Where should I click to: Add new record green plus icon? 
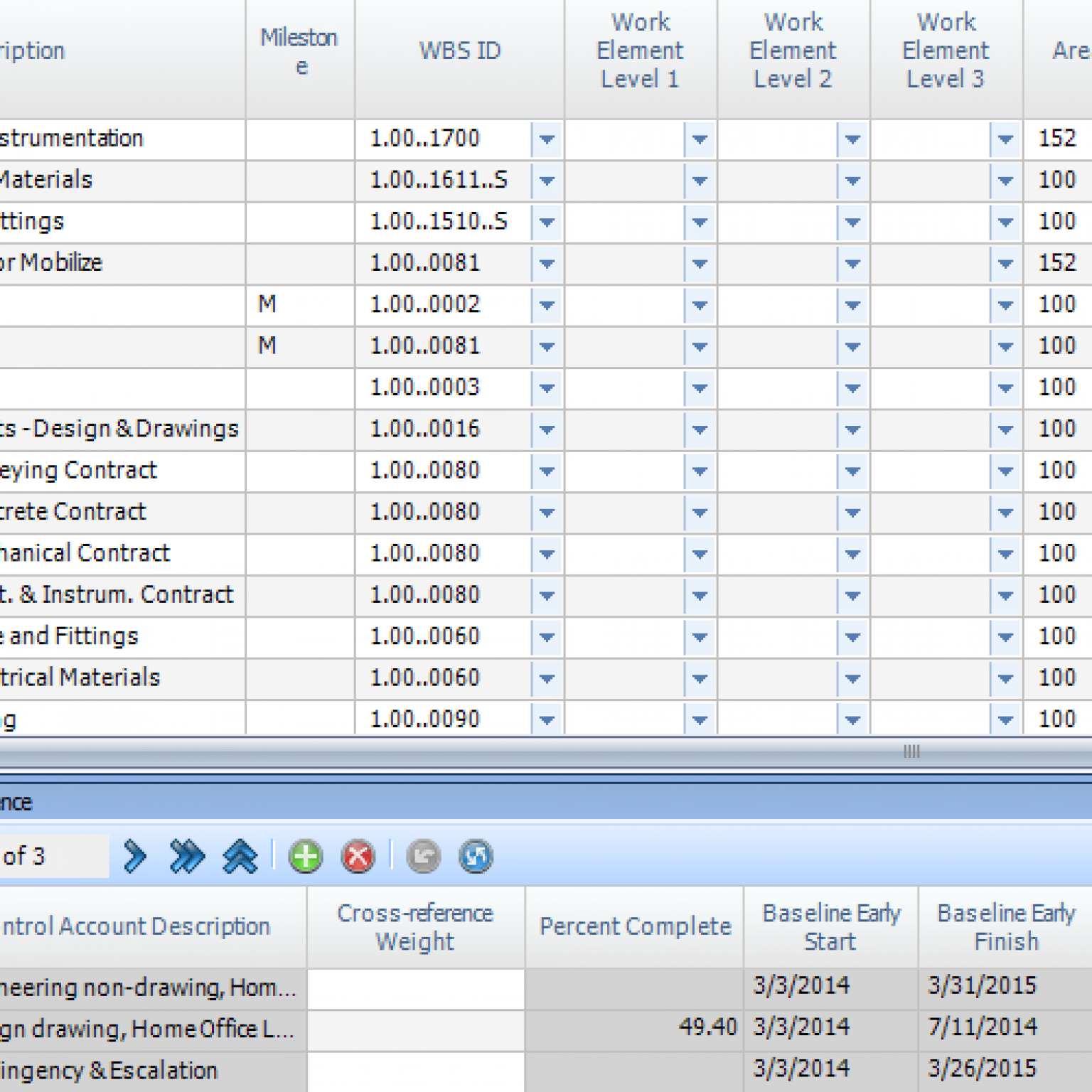coord(306,857)
